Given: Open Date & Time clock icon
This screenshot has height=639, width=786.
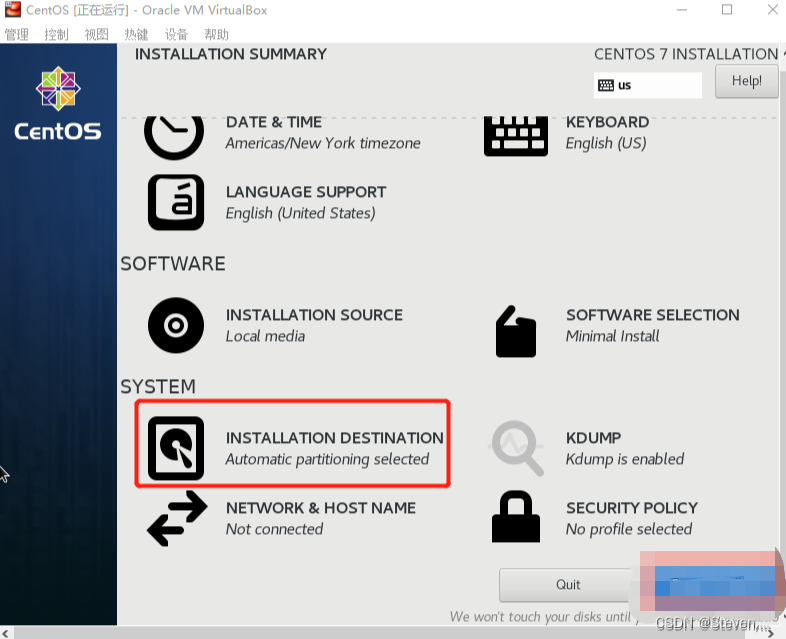Looking at the screenshot, I should 174,137.
